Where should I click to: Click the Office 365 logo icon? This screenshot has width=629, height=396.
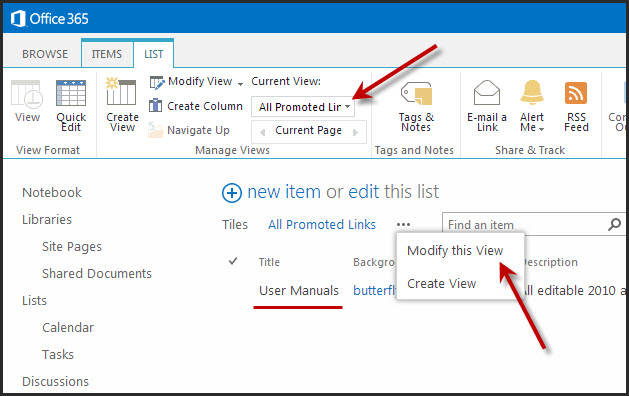pos(18,18)
